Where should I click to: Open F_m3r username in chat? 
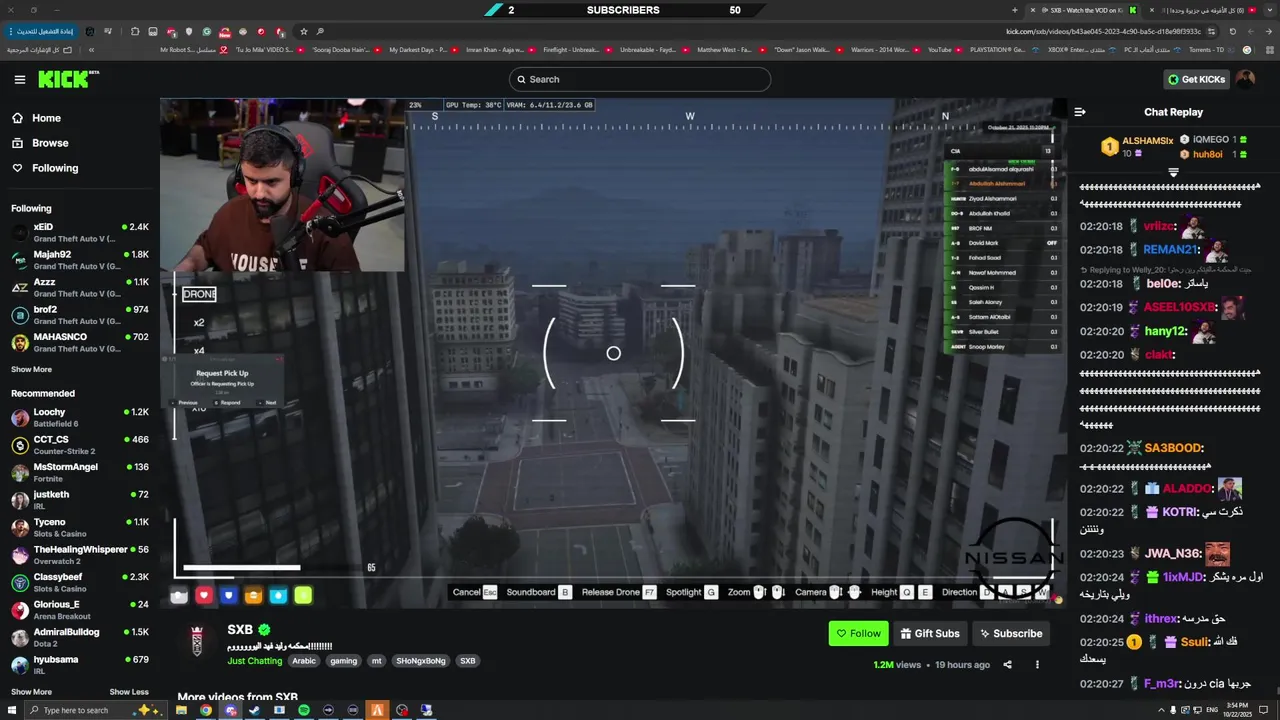(1162, 683)
